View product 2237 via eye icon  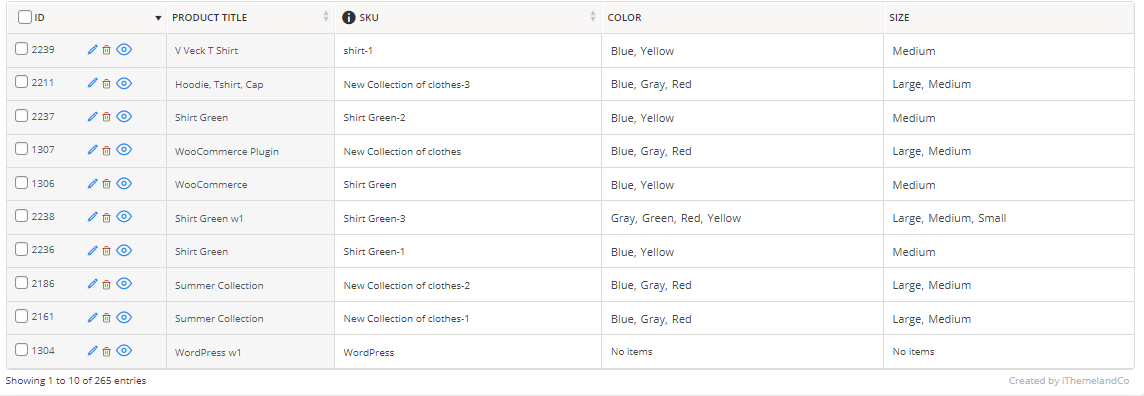pyautogui.click(x=124, y=117)
